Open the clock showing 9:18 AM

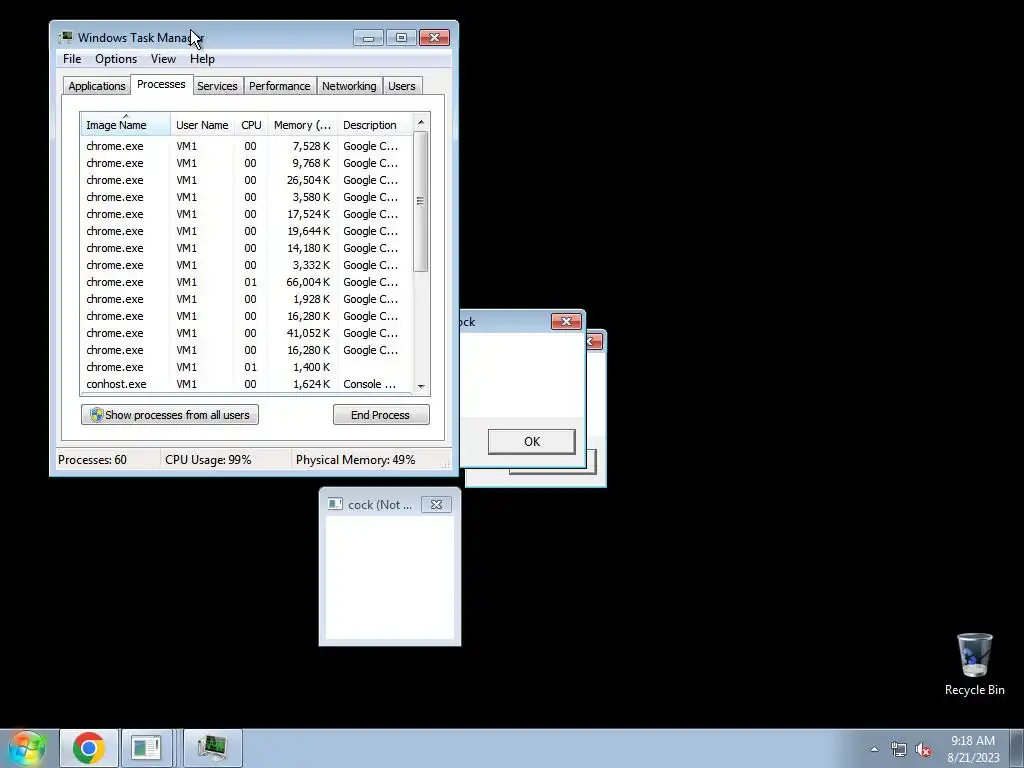tap(973, 748)
